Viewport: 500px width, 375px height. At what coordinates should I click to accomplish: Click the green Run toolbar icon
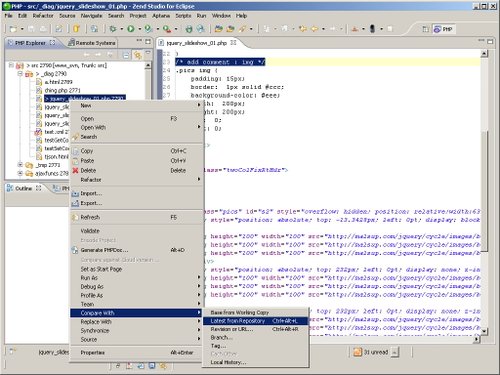point(131,29)
